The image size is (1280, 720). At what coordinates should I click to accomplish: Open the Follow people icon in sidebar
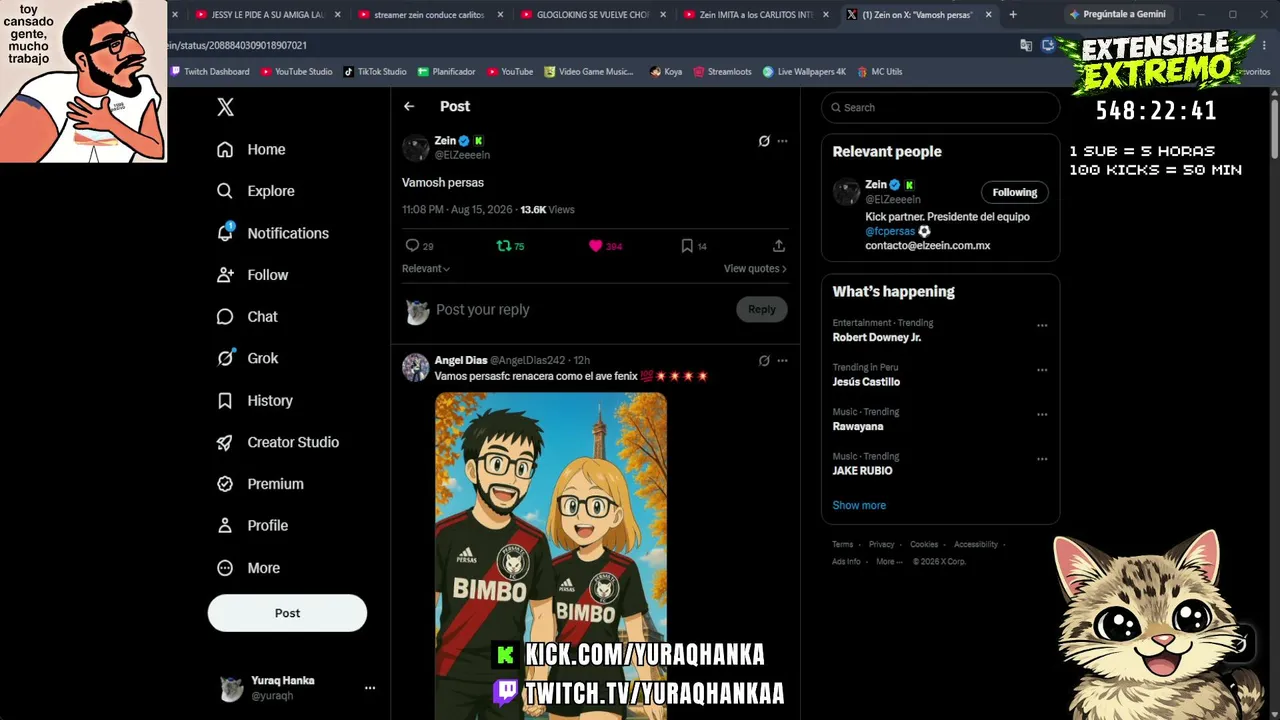(x=225, y=275)
